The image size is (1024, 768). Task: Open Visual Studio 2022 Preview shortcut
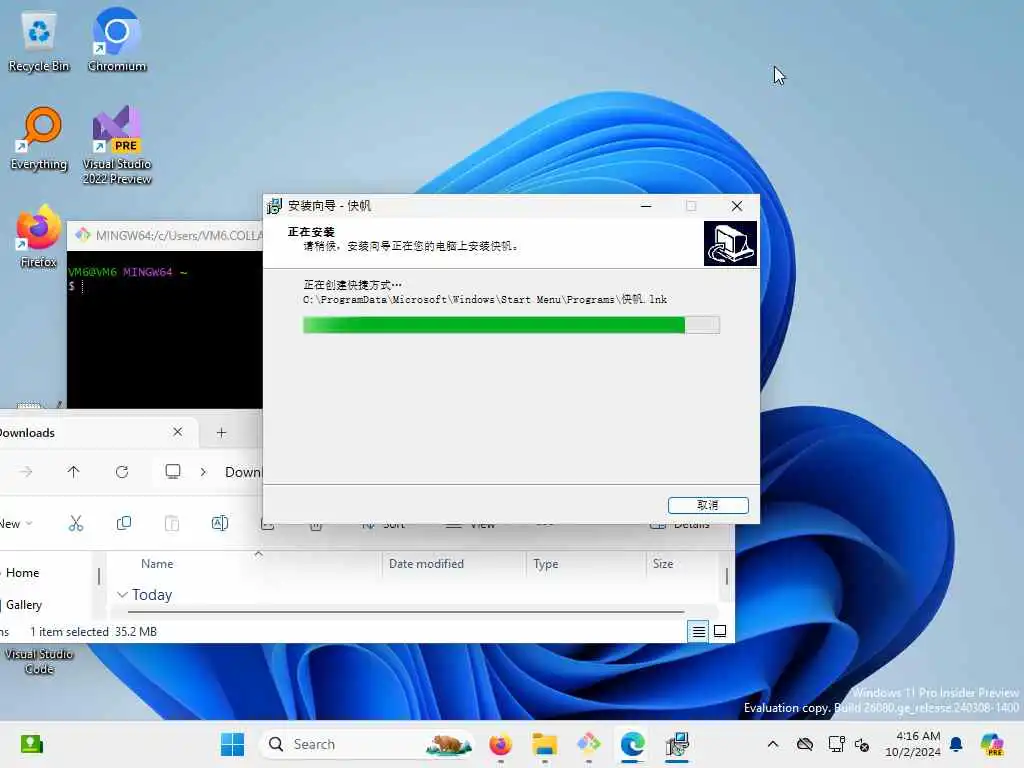pyautogui.click(x=117, y=145)
